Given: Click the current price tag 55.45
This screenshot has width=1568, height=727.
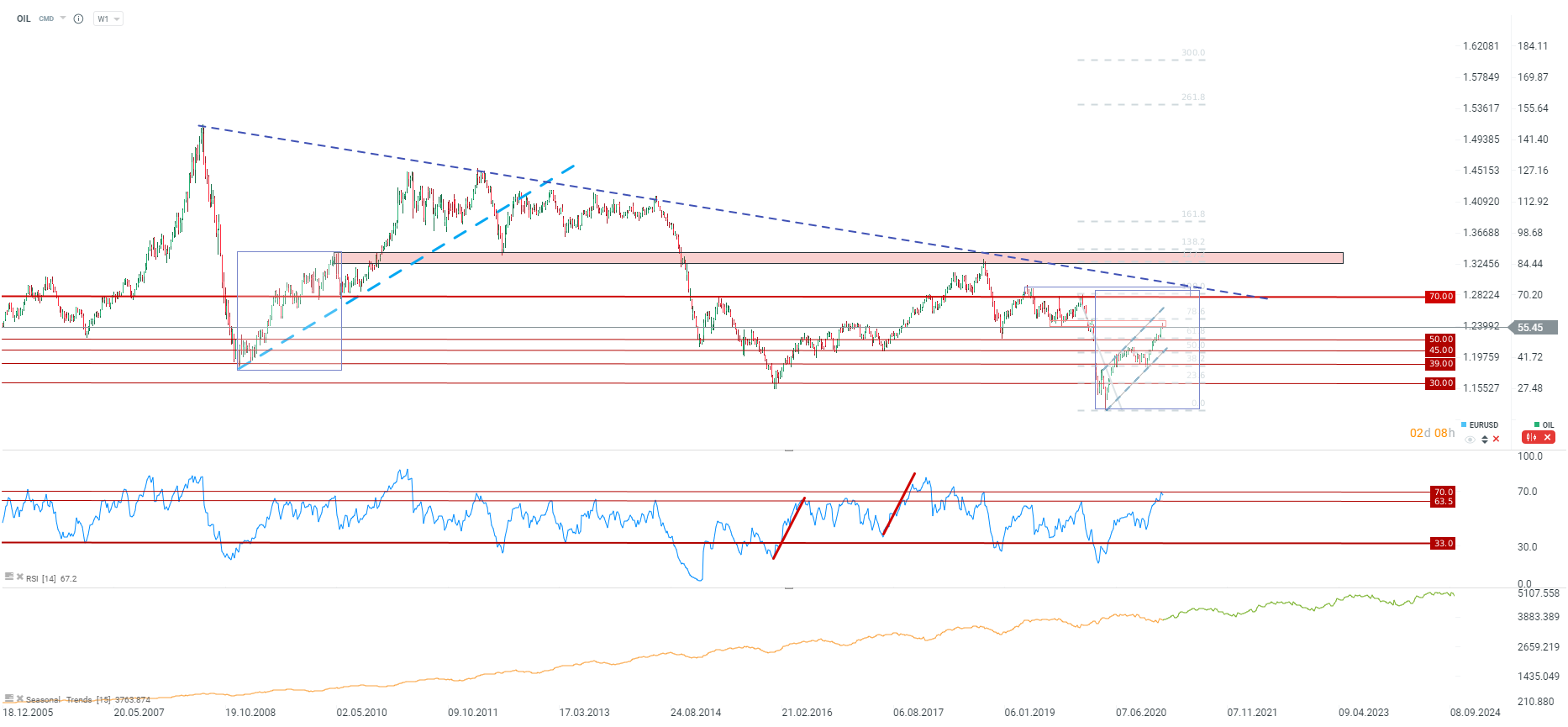Looking at the screenshot, I should point(1534,328).
